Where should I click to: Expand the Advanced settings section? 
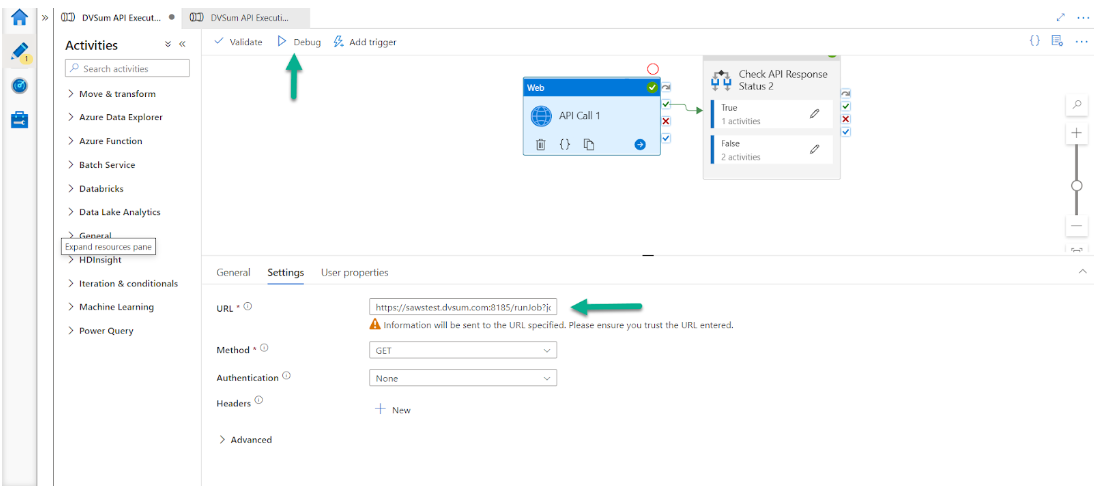(246, 440)
